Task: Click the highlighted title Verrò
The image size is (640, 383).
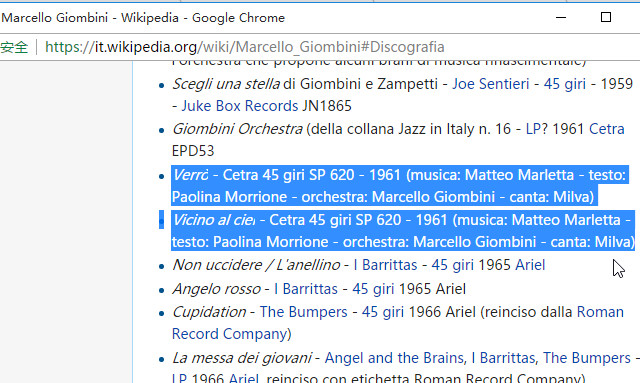Action: click(x=190, y=175)
